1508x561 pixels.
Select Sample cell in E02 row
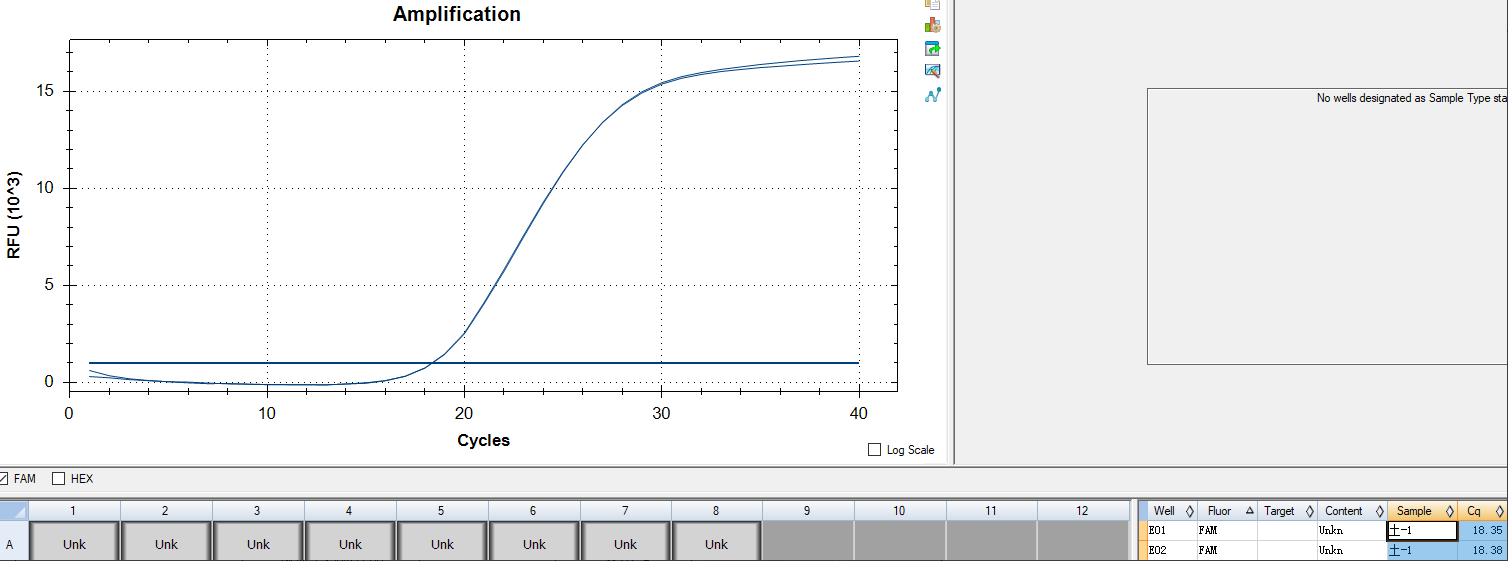1422,550
